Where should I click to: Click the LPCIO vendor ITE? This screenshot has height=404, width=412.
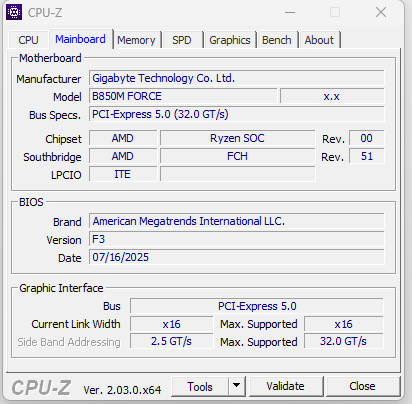tap(123, 174)
